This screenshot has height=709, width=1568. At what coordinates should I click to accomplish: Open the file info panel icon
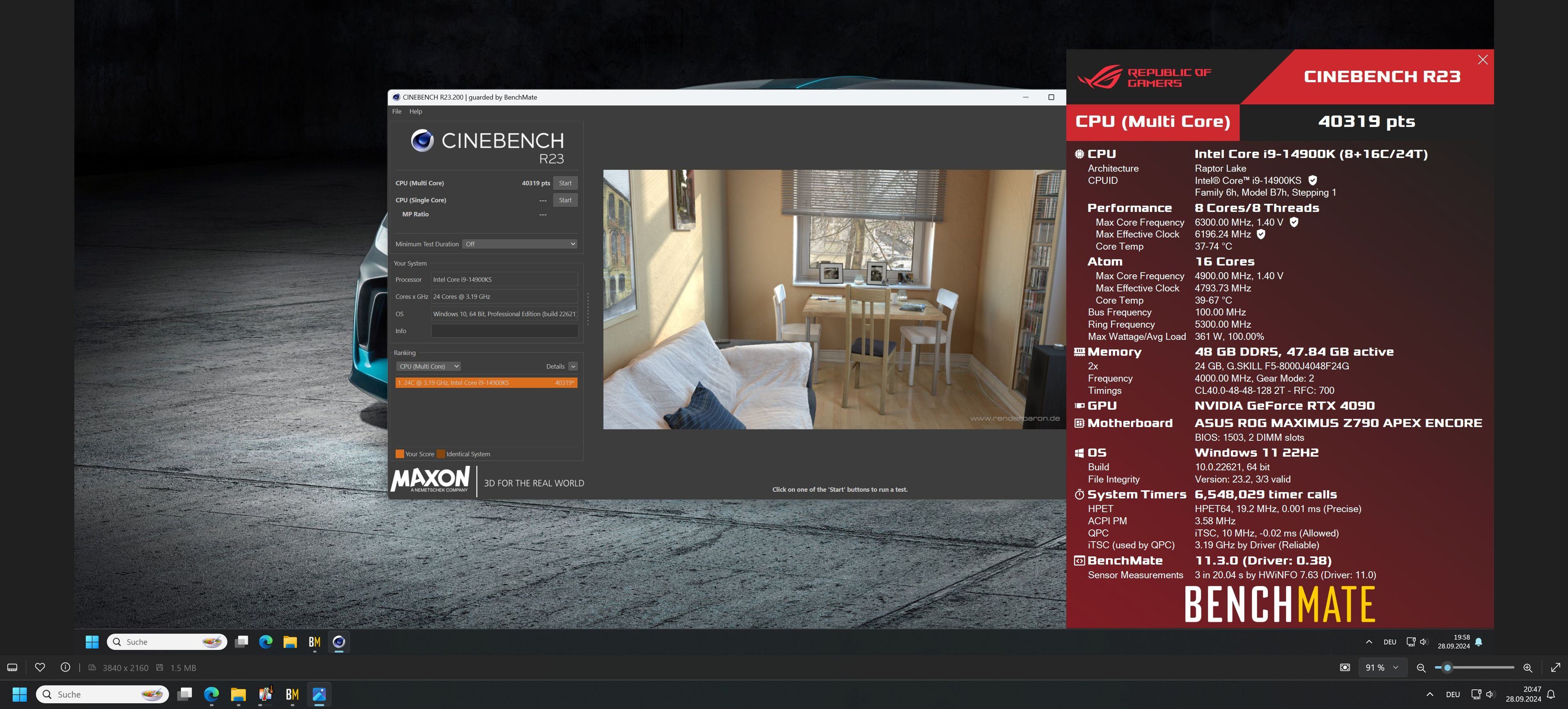point(65,668)
